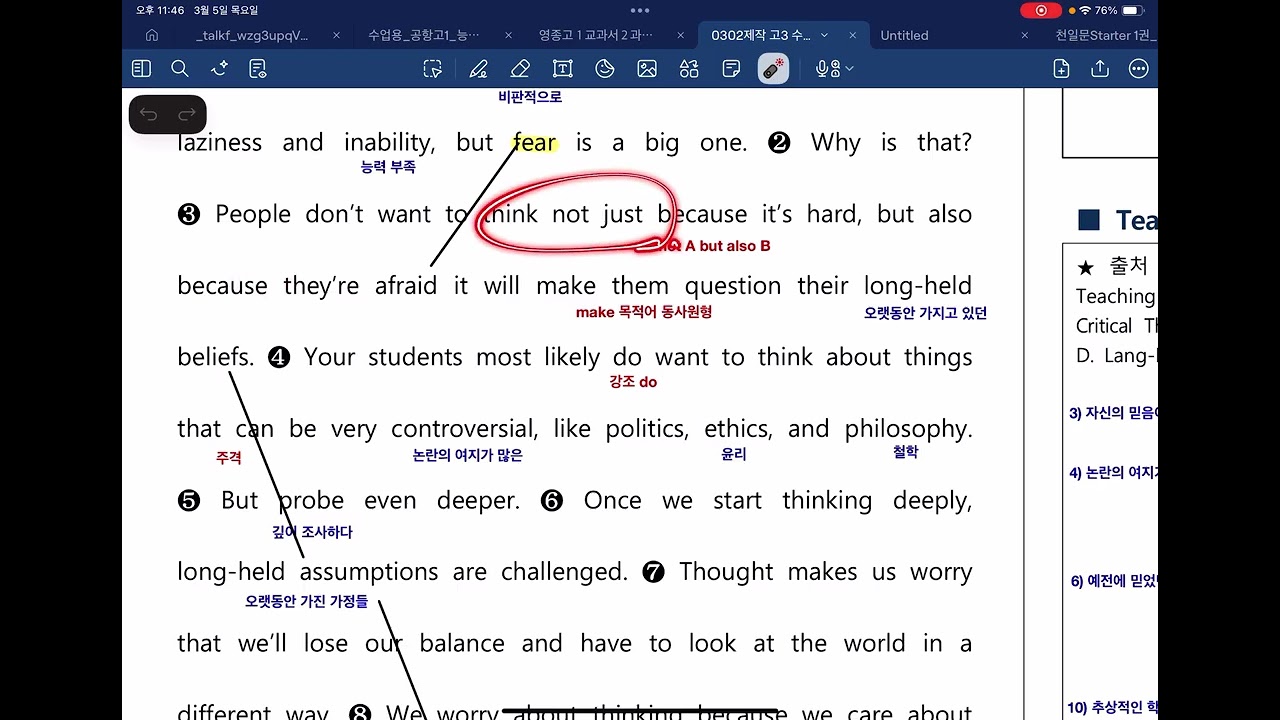This screenshot has height=720, width=1280.
Task: Tap the note '윤리'
Action: 734,454
